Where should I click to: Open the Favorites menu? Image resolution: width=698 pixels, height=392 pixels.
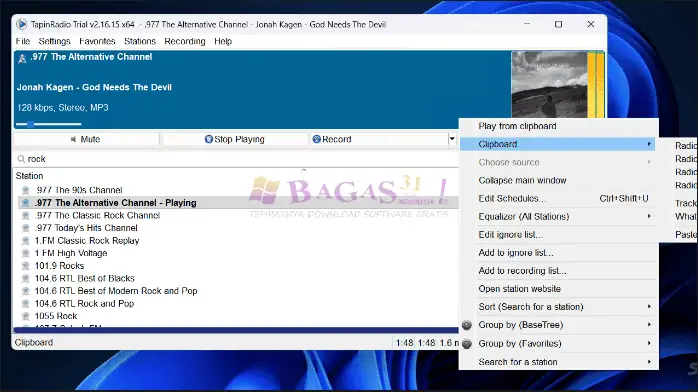pyautogui.click(x=97, y=41)
